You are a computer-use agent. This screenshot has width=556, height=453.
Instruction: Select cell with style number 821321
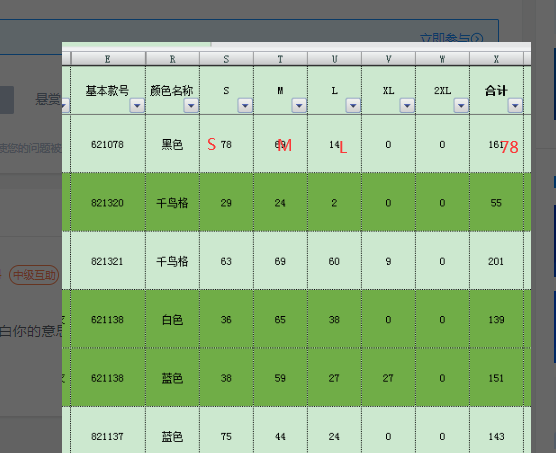pos(108,261)
